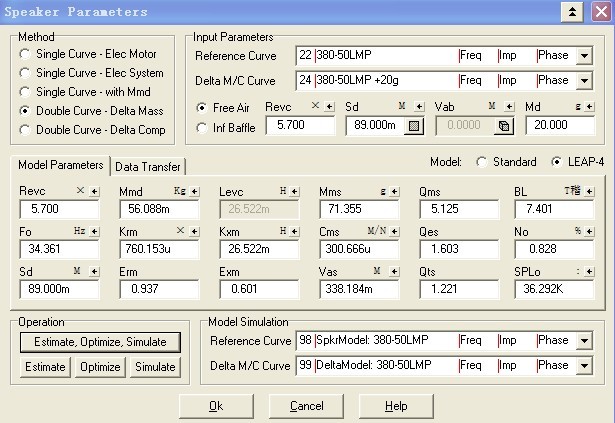Select the Model Parameters tab

coord(61,165)
